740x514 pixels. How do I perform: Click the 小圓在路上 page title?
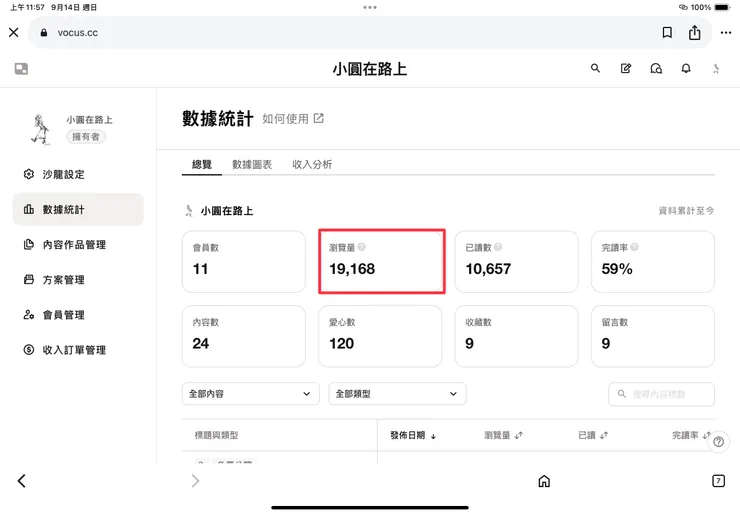tap(370, 69)
